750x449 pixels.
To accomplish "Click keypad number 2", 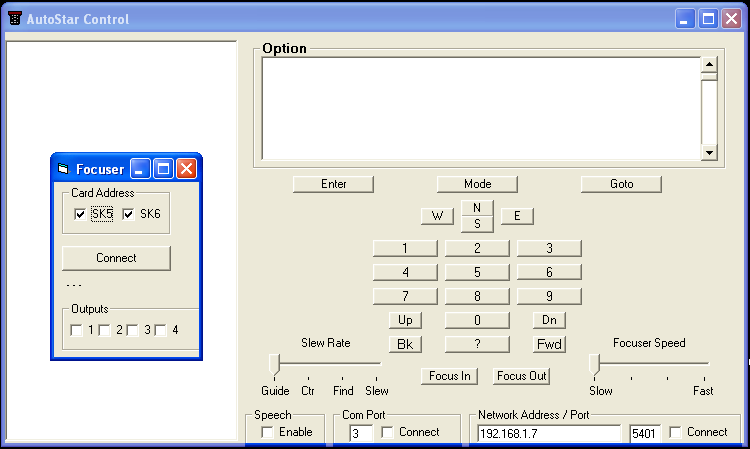I will (x=477, y=248).
